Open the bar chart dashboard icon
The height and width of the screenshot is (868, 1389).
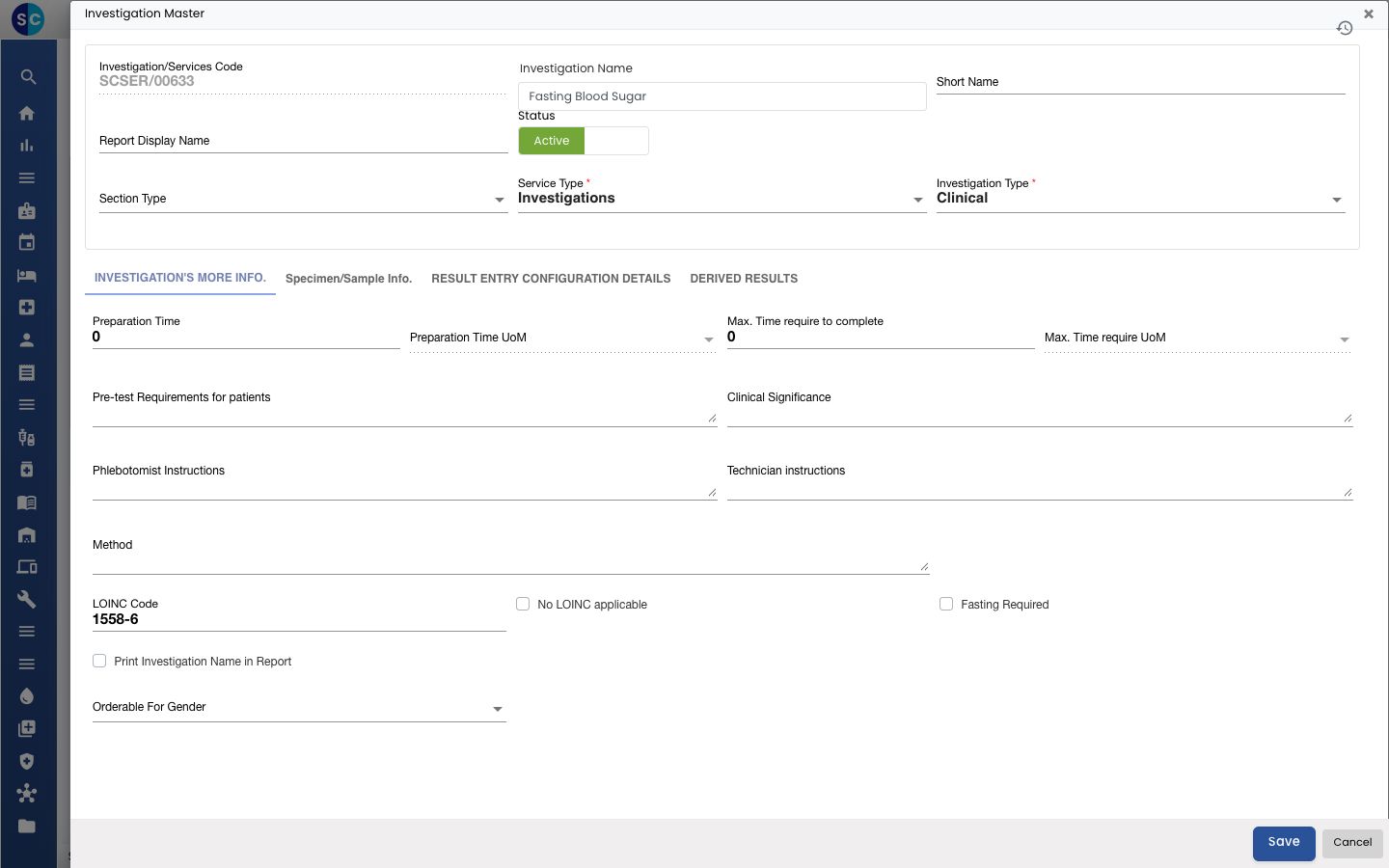tap(27, 146)
